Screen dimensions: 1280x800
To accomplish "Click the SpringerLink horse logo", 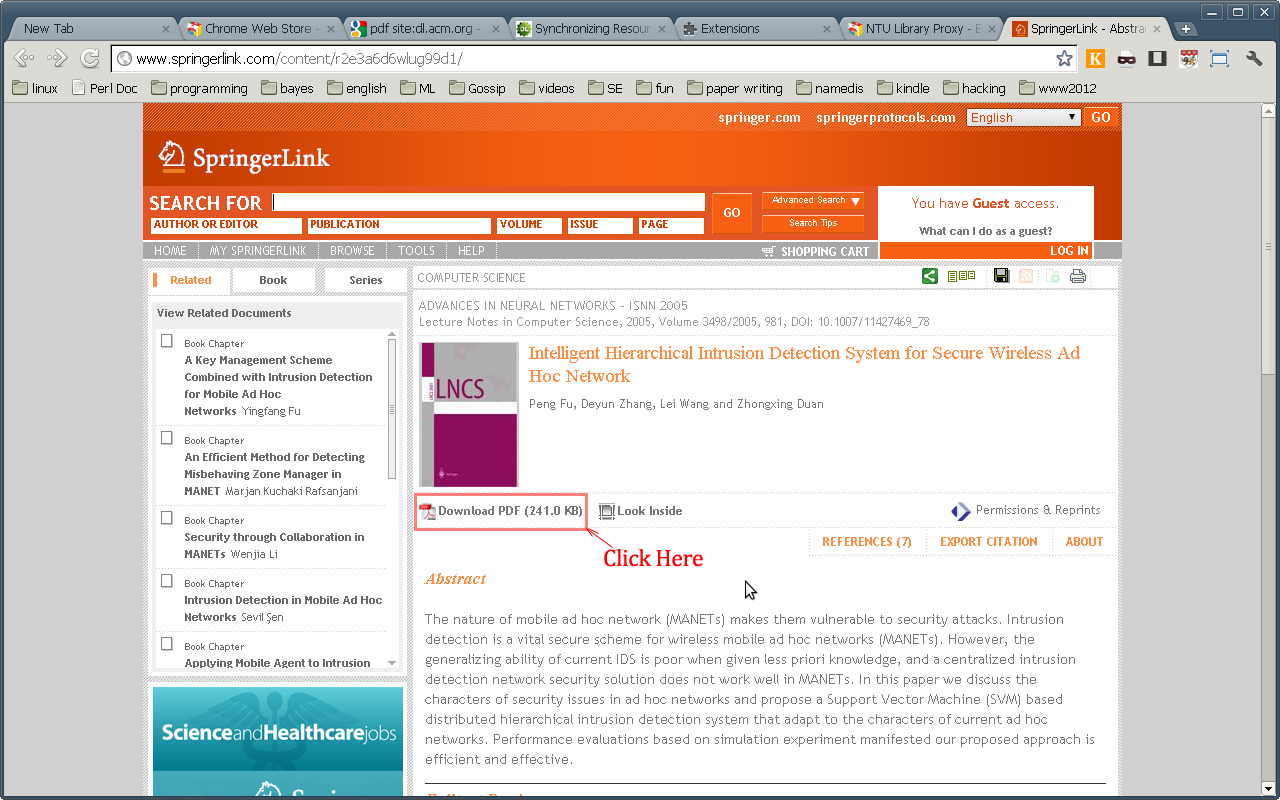I will point(172,157).
